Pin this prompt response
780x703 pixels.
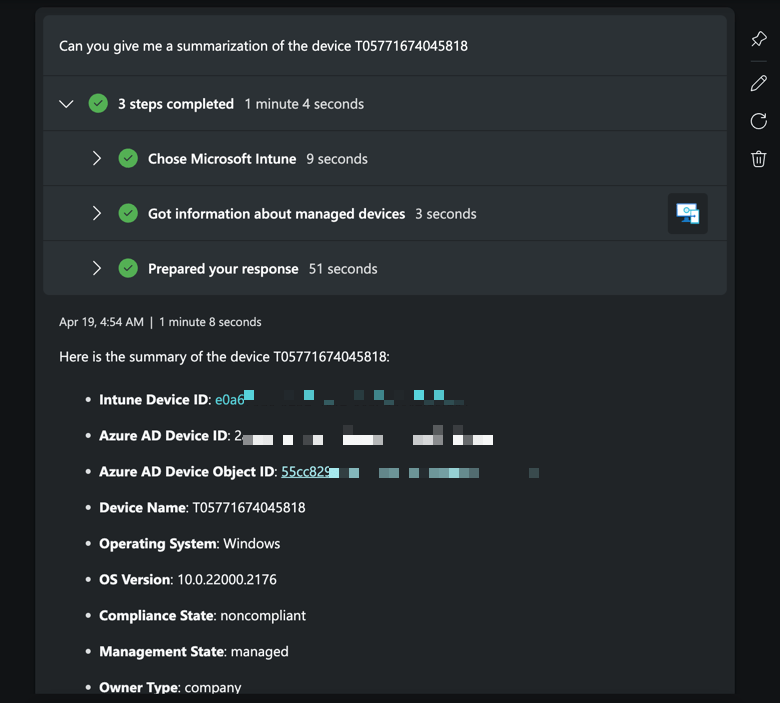coord(758,39)
